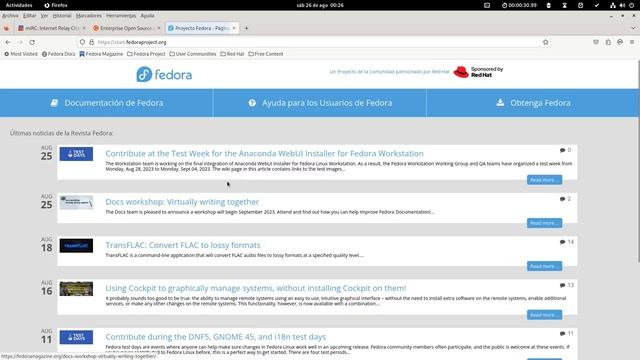Expand the list all tabs chevron

pos(633,28)
